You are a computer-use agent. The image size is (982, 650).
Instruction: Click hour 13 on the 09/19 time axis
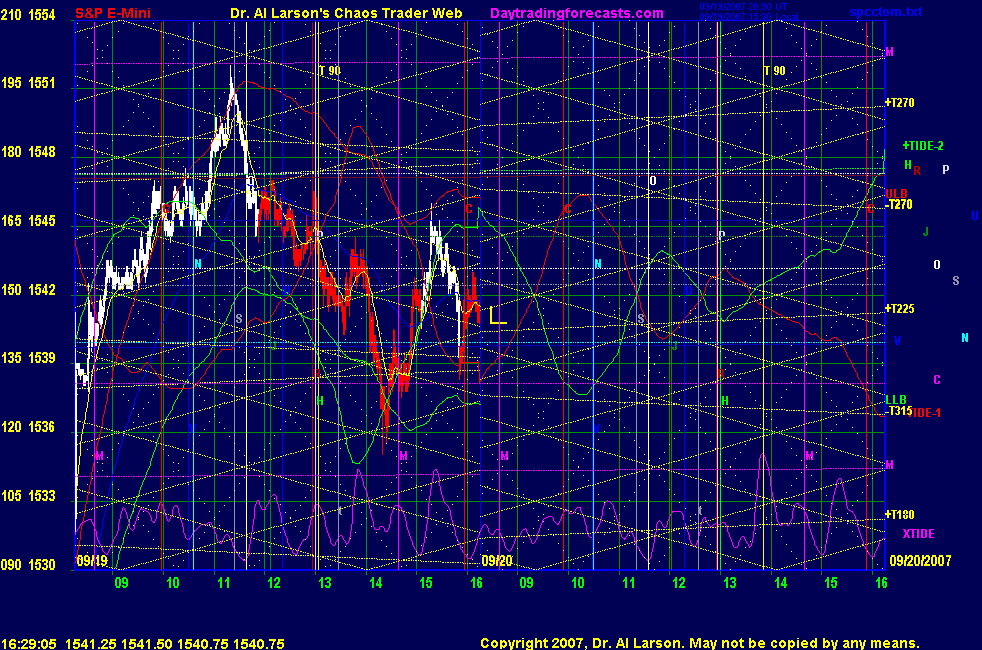point(324,583)
